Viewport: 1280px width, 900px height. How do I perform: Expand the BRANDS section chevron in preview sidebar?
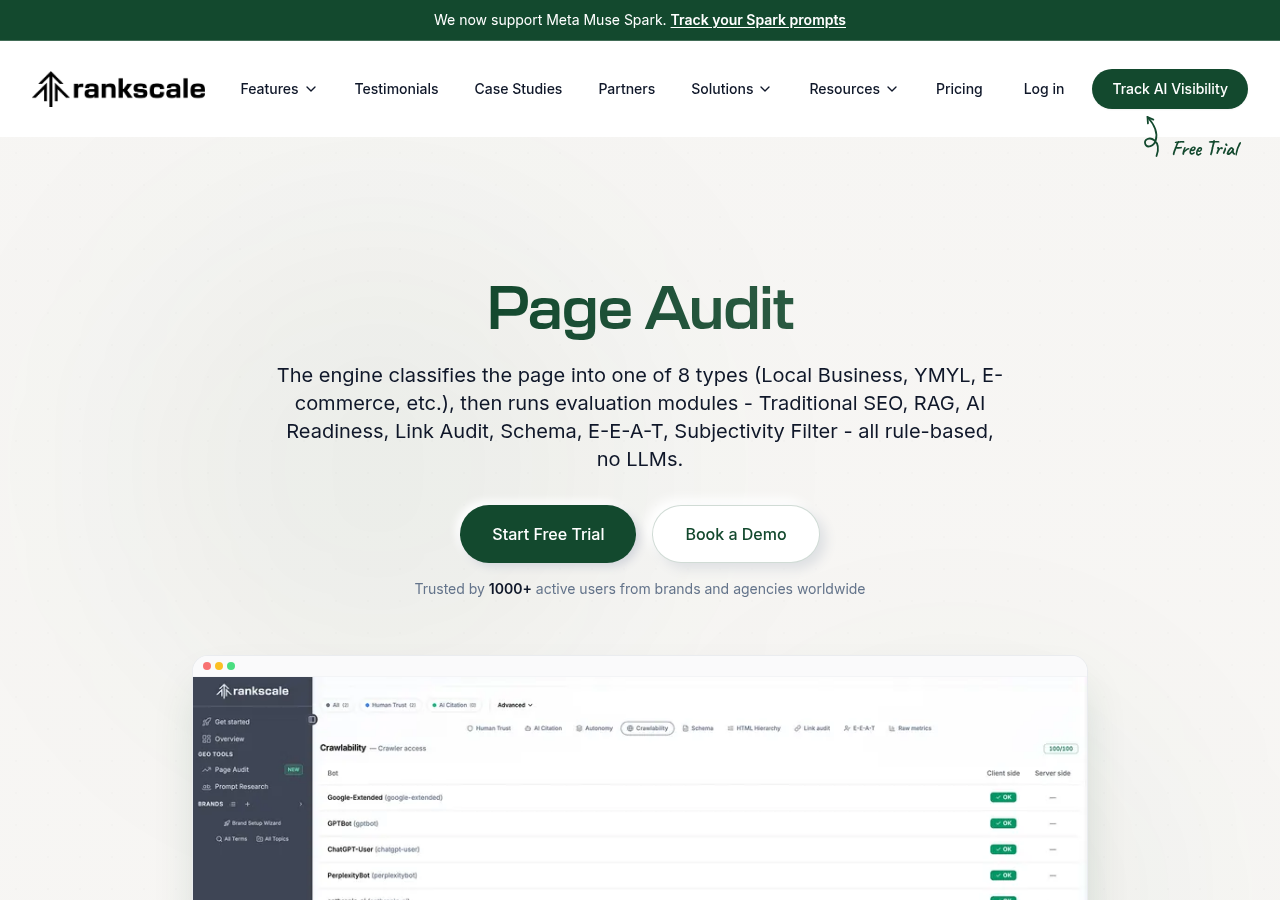point(300,804)
